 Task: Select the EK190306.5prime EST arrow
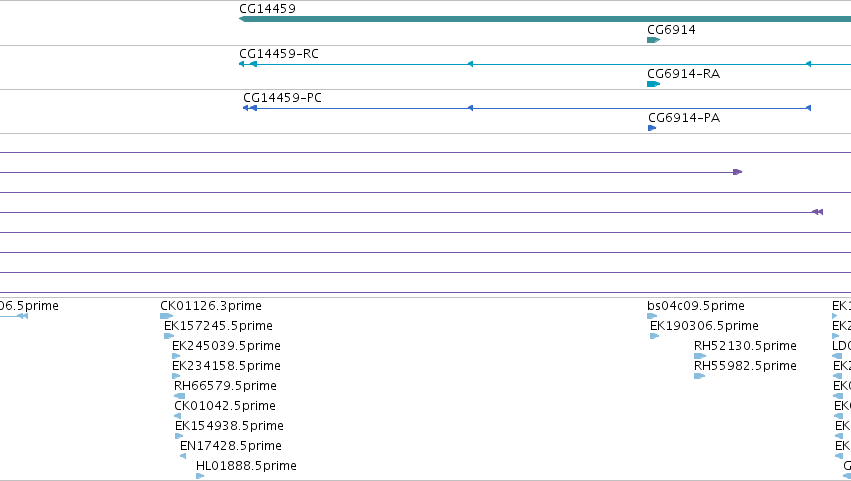(655, 336)
